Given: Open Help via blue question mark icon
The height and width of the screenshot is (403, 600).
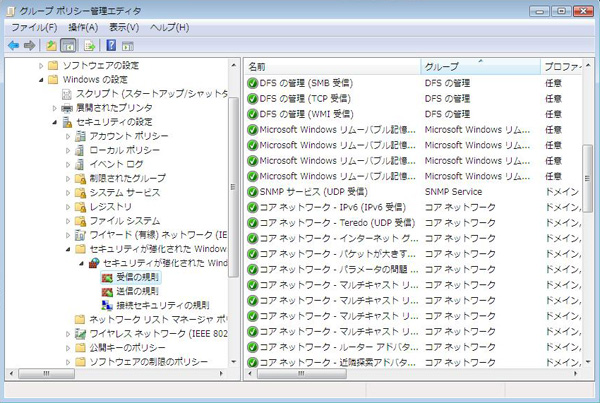Looking at the screenshot, I should 111,46.
